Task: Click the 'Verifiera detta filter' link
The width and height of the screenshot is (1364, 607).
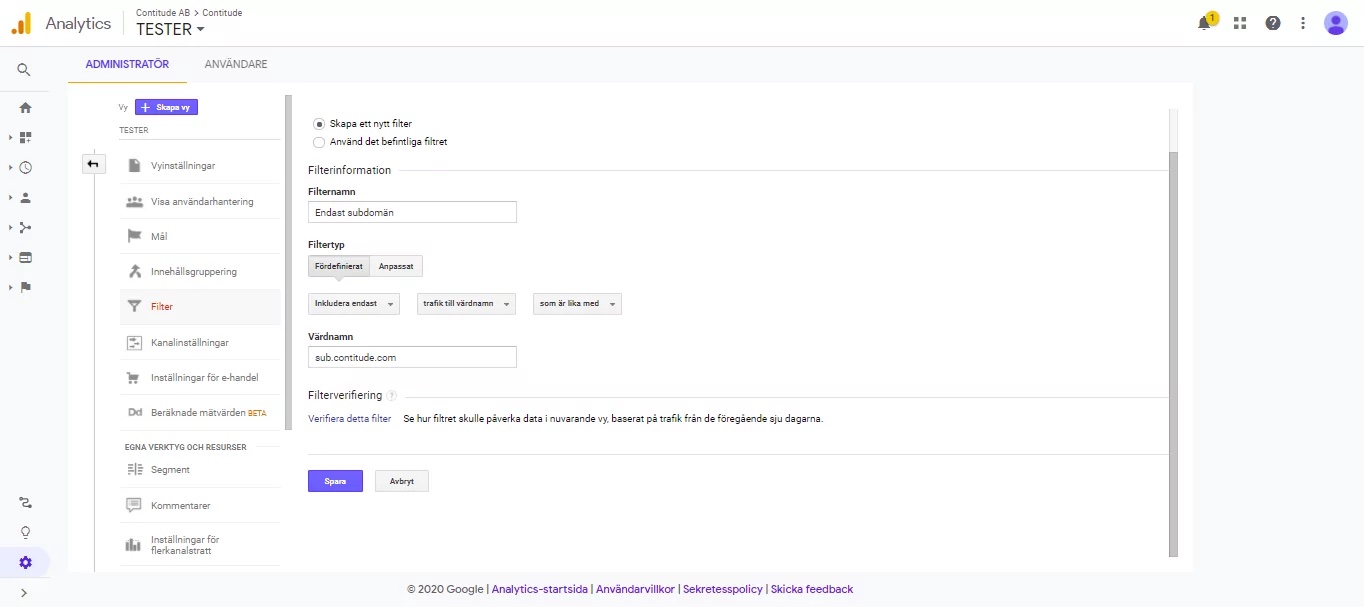Action: coord(349,419)
